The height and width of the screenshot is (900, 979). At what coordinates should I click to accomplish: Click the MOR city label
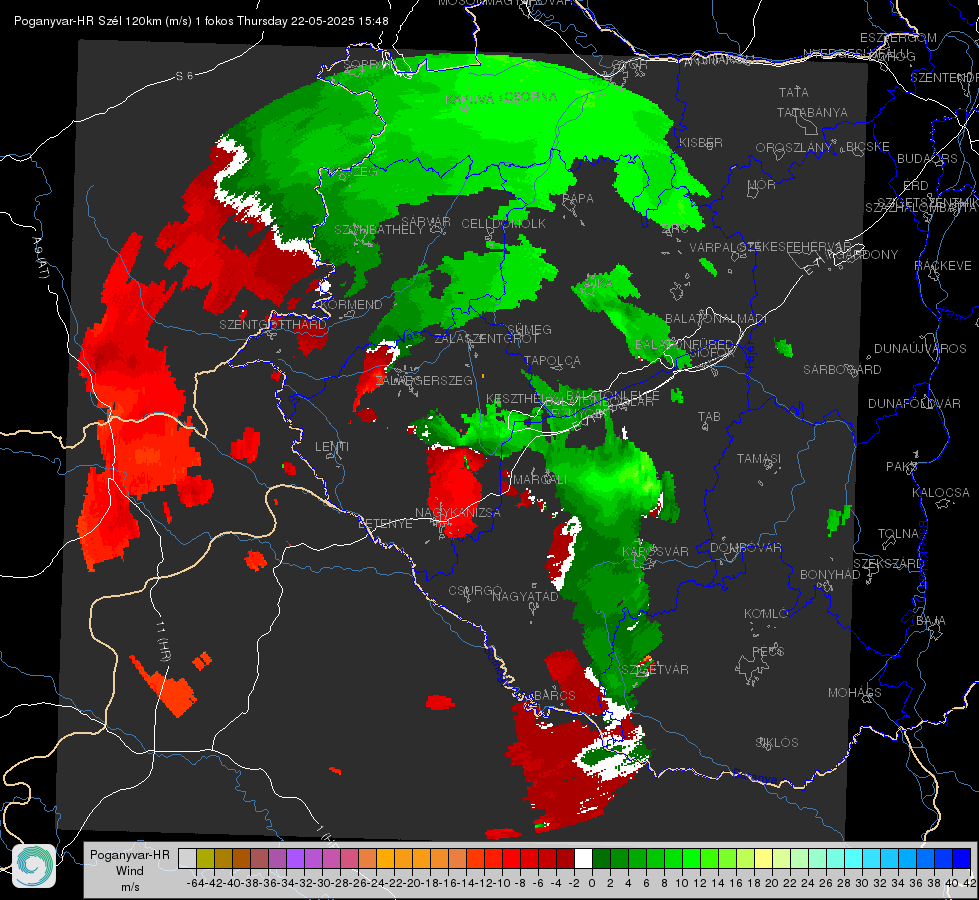pyautogui.click(x=762, y=184)
